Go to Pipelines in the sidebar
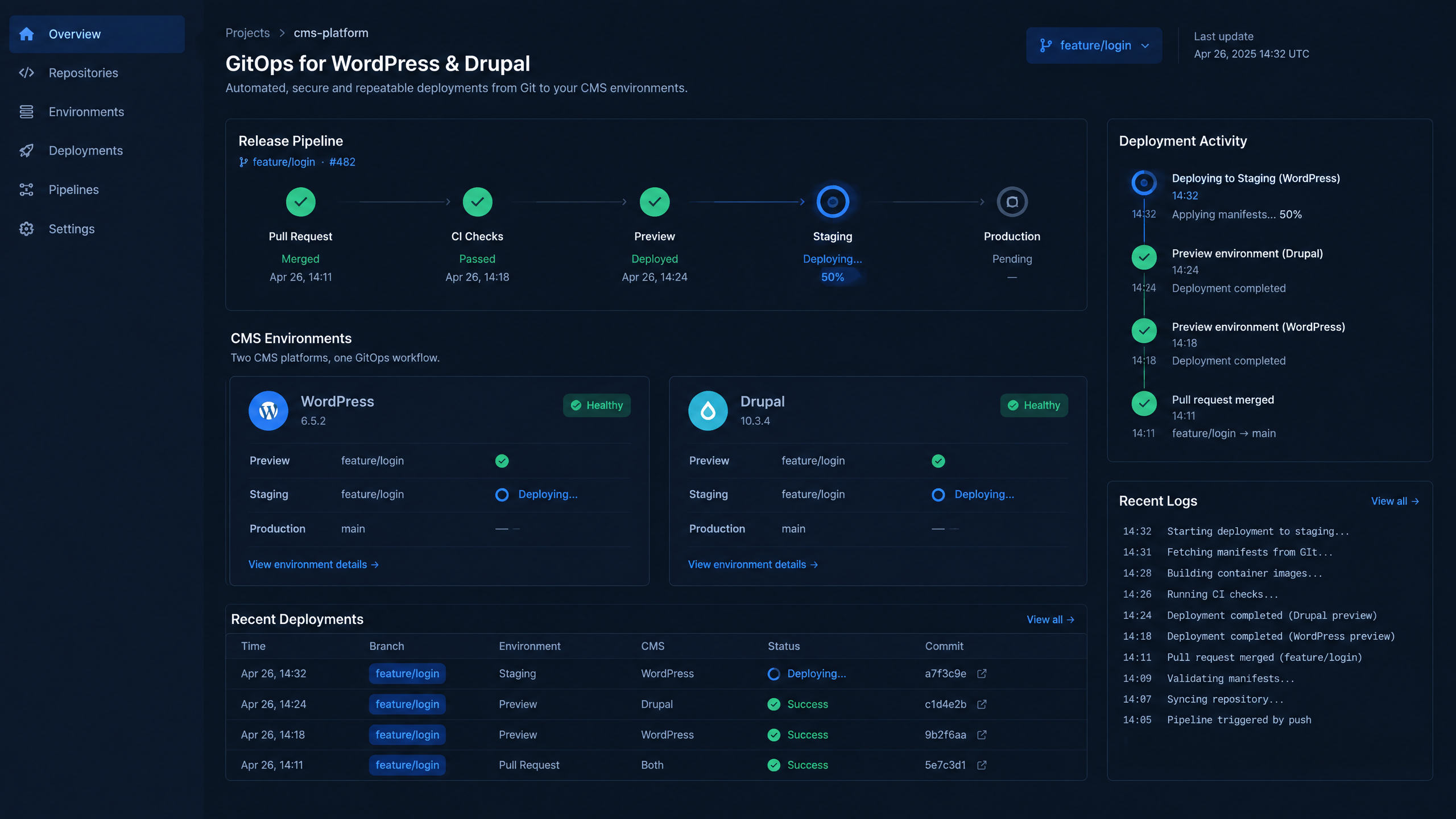The image size is (1456, 819). [73, 189]
